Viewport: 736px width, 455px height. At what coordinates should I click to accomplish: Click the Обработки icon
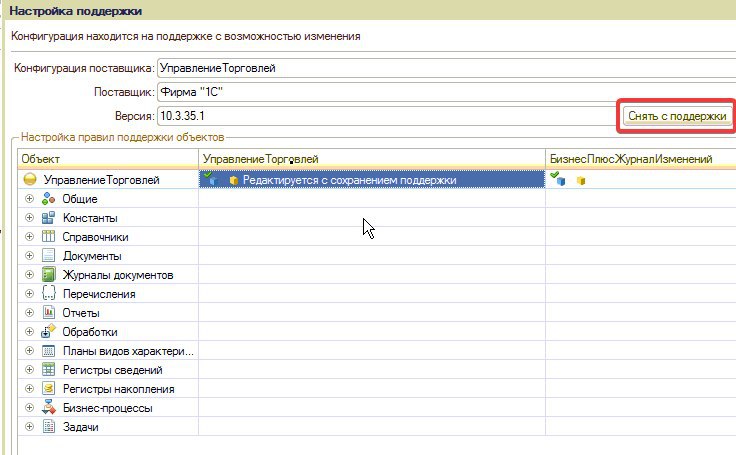48,331
